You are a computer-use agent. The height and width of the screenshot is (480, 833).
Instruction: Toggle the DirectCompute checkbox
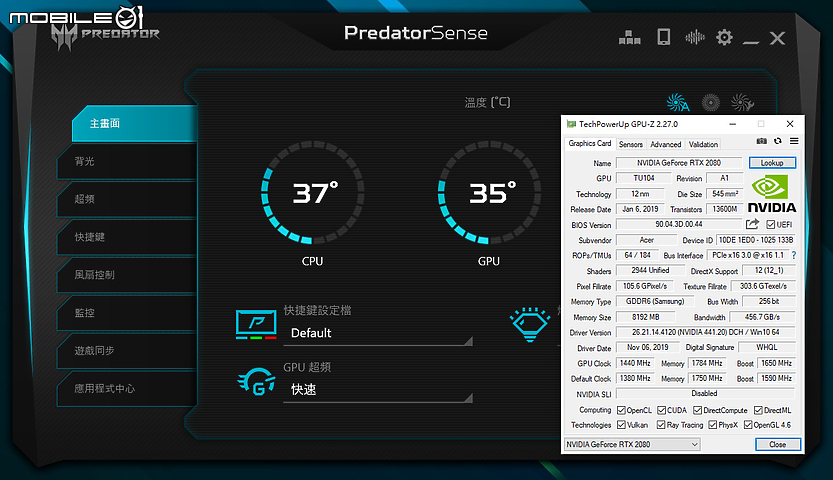coord(698,410)
